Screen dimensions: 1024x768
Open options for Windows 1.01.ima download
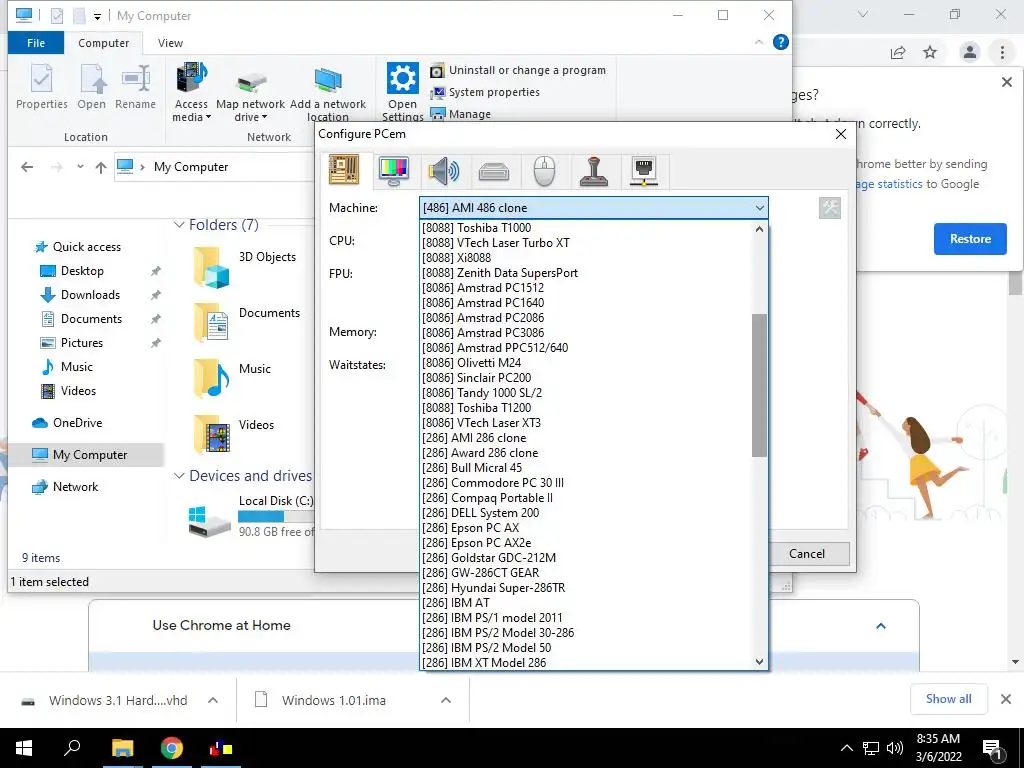pos(446,700)
